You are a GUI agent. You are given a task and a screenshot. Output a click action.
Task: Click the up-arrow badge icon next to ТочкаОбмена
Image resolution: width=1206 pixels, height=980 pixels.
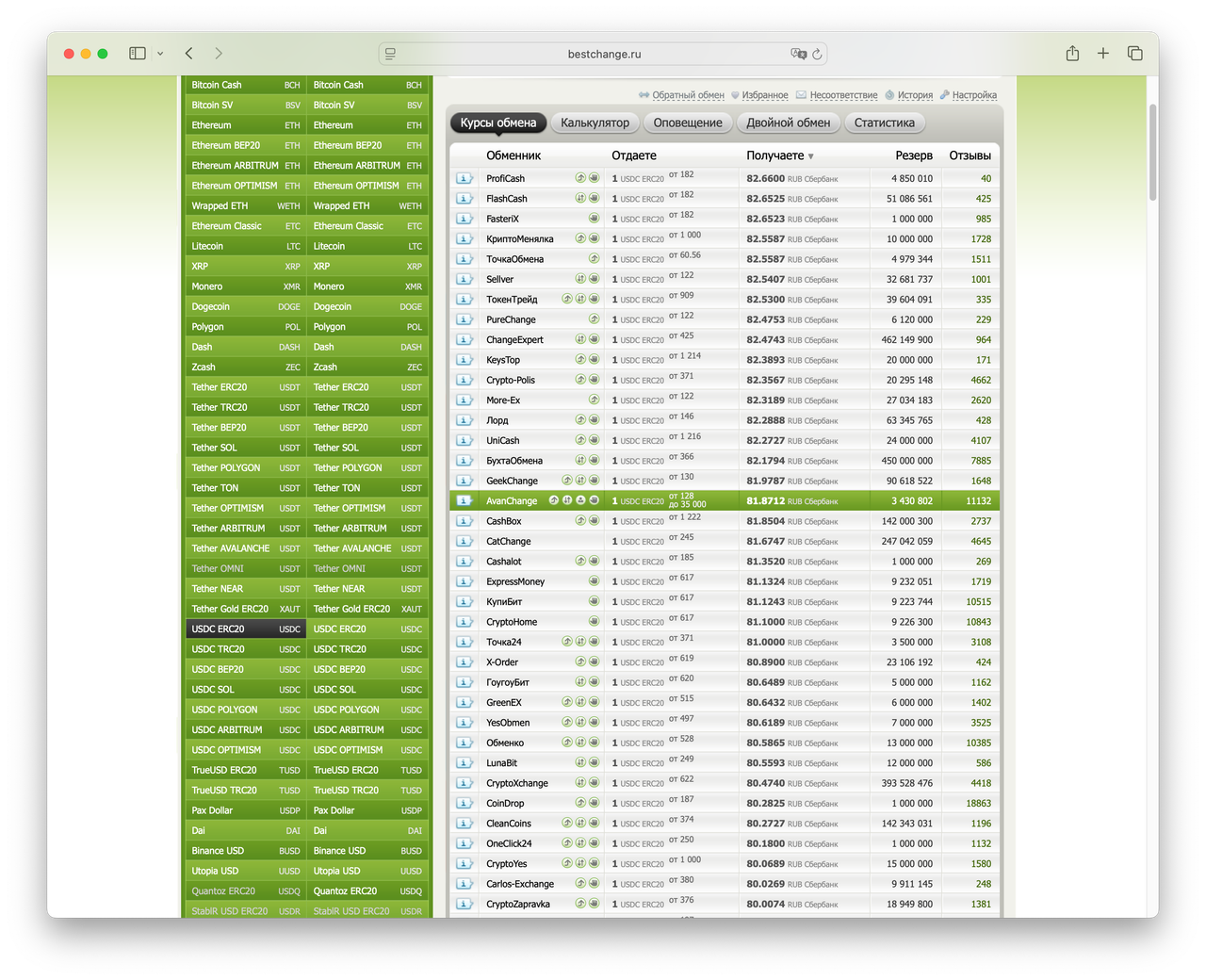point(595,259)
